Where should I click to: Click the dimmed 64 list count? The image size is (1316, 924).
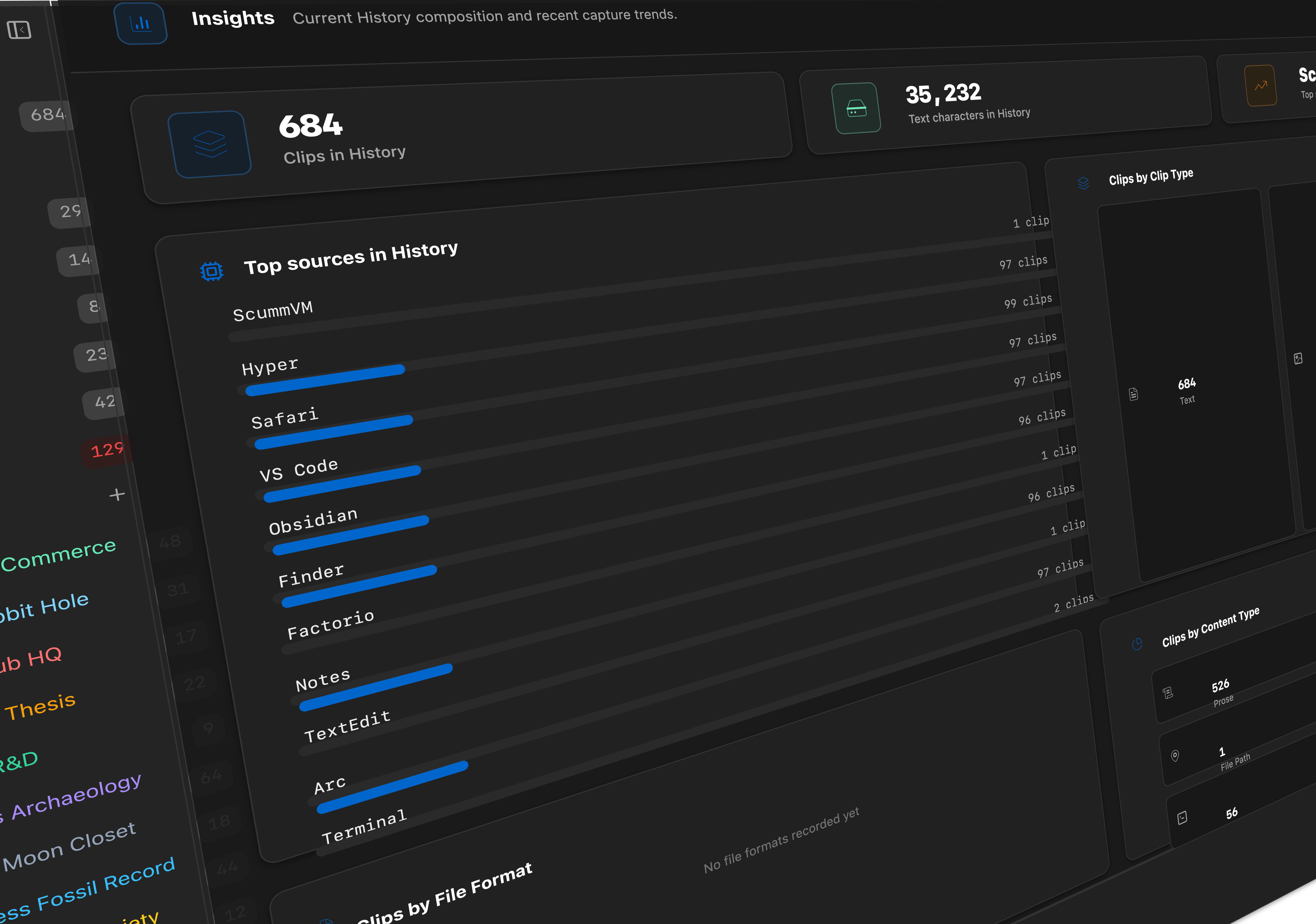[211, 777]
